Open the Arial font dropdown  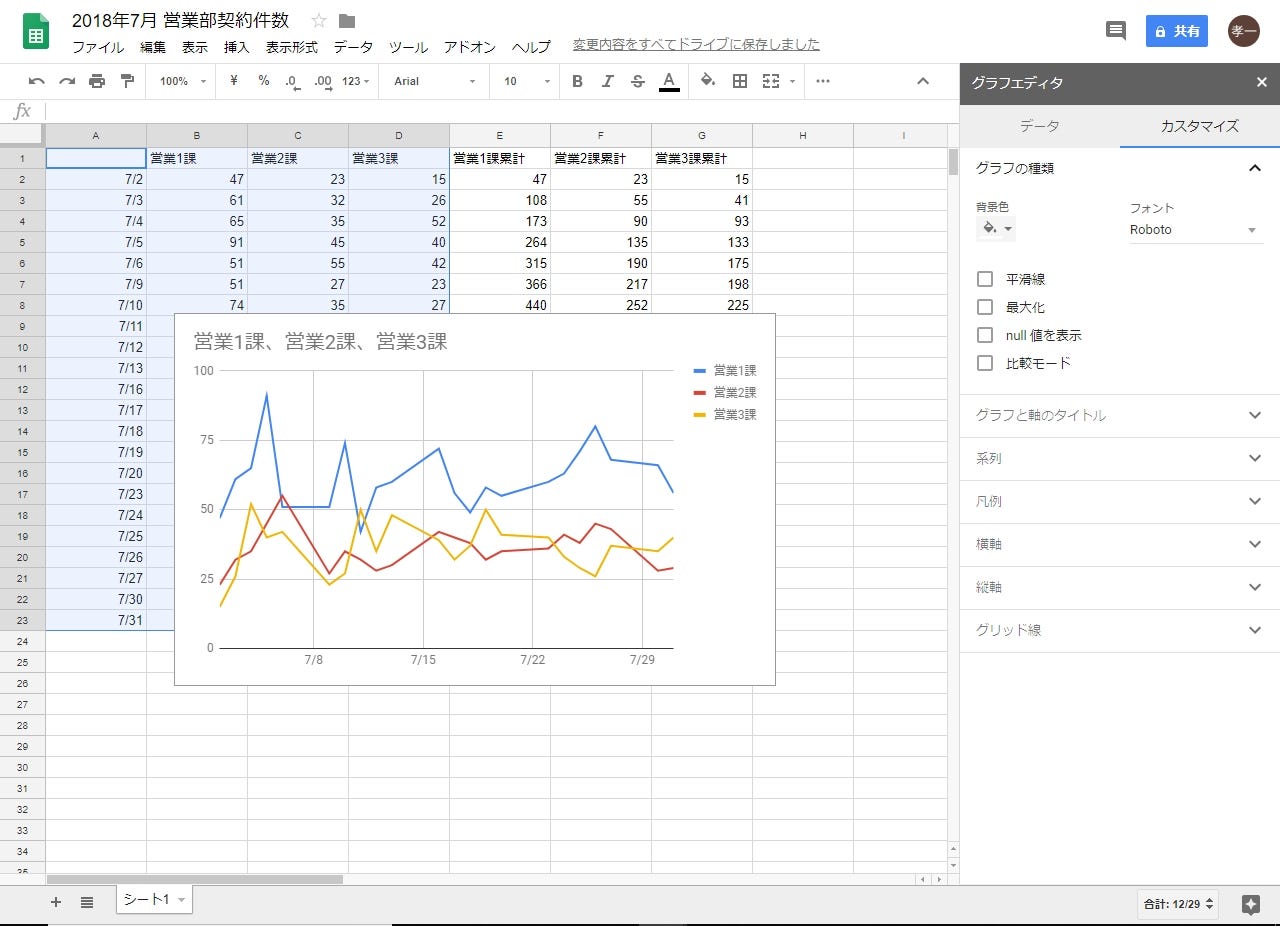(x=435, y=81)
